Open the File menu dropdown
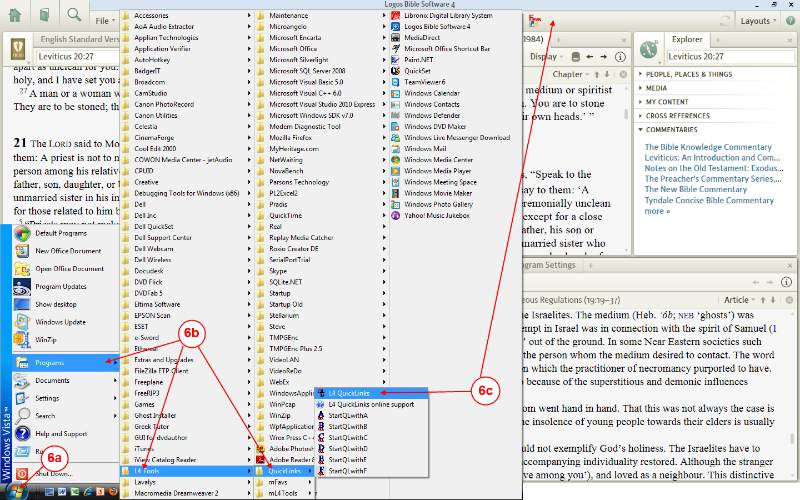 click(x=105, y=21)
